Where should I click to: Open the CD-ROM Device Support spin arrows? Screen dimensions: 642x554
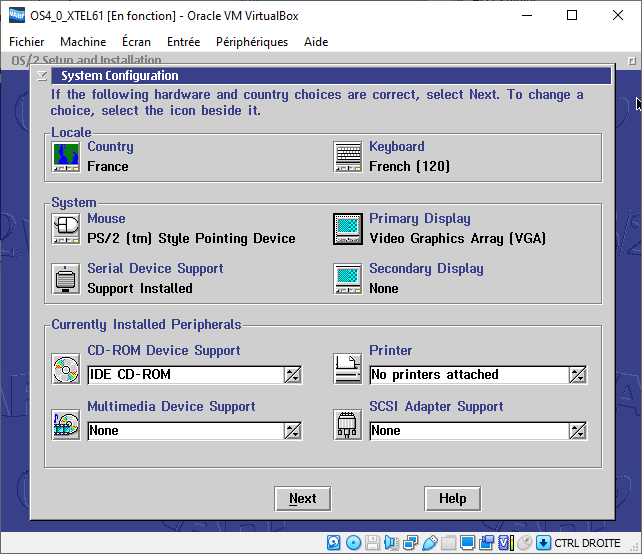(292, 375)
